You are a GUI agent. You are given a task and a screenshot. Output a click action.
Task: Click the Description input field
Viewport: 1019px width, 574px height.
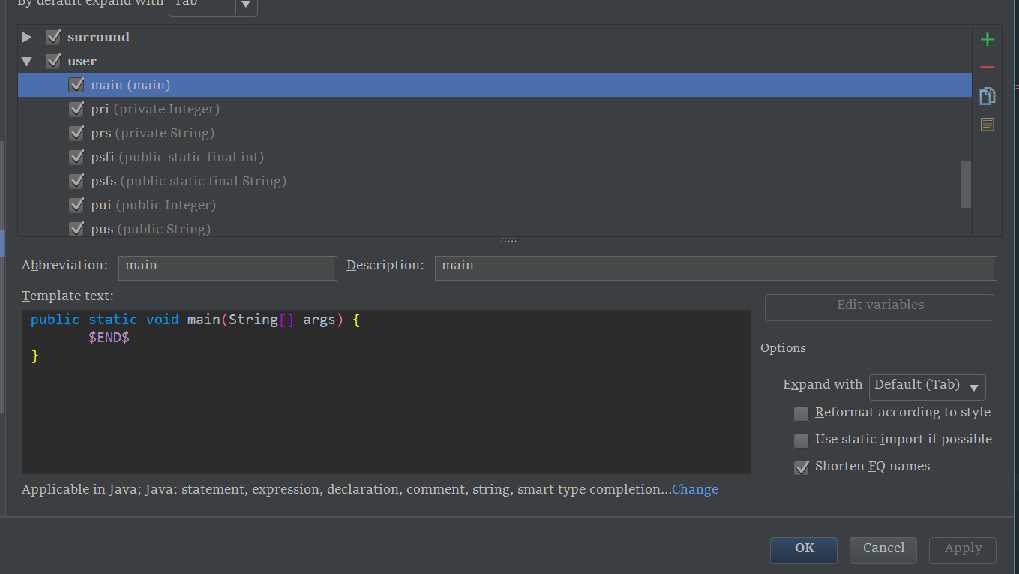coord(715,268)
